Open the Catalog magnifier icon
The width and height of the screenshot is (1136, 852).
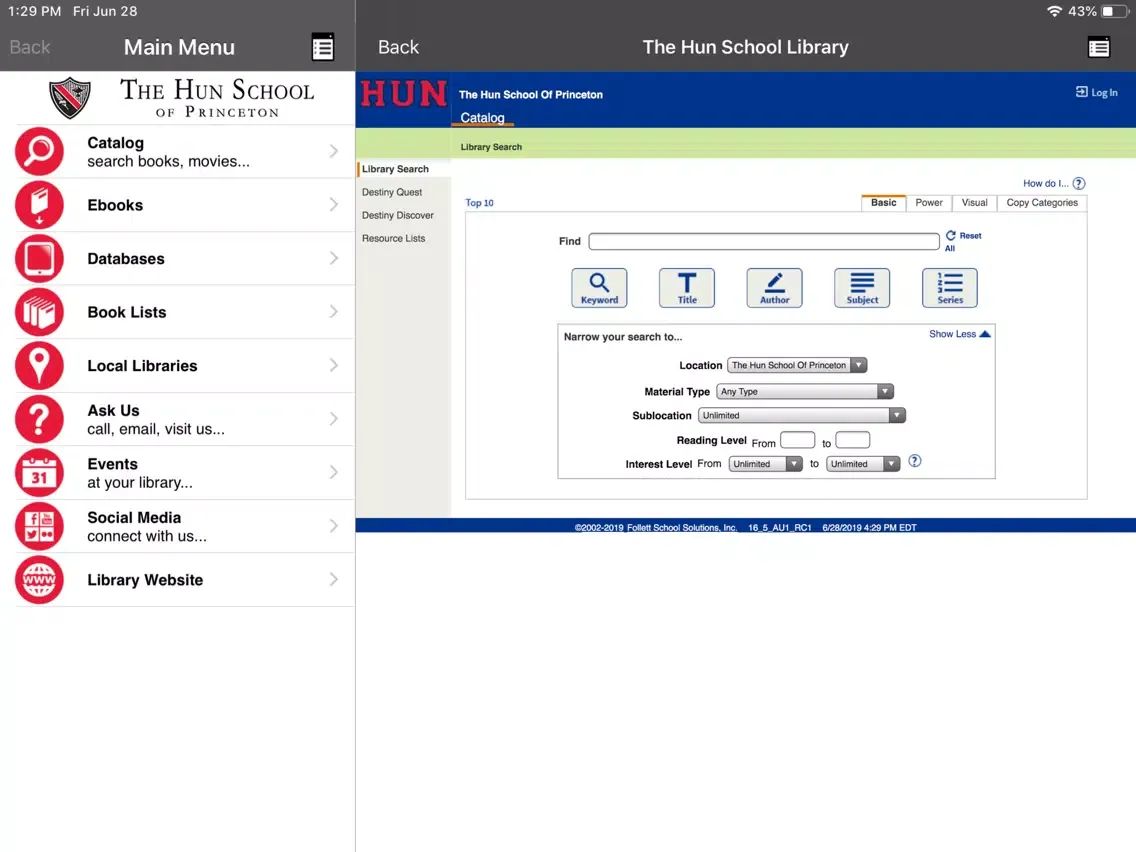pos(39,151)
